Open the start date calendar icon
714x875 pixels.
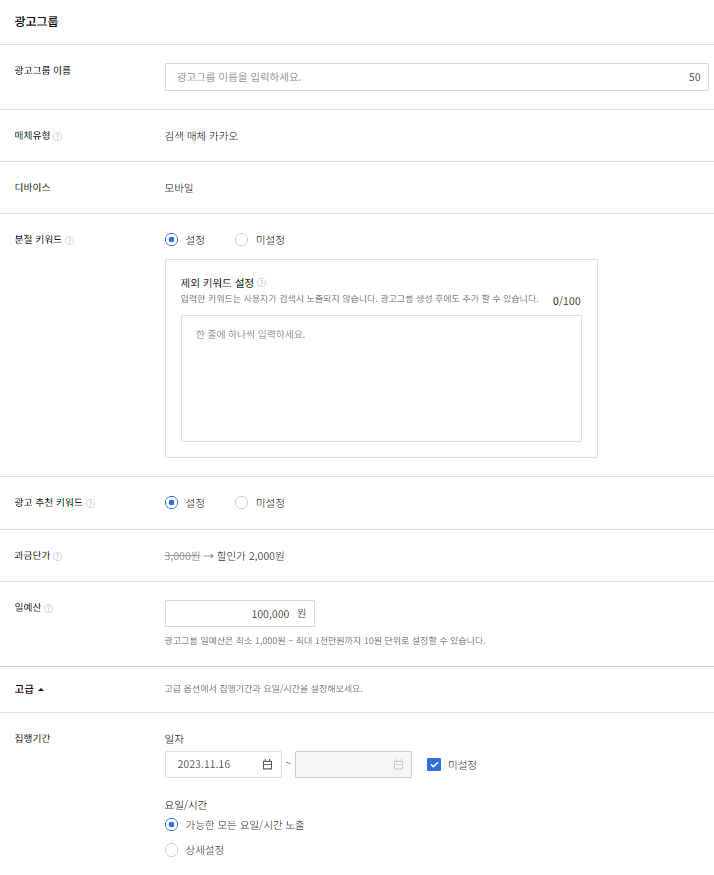click(267, 765)
